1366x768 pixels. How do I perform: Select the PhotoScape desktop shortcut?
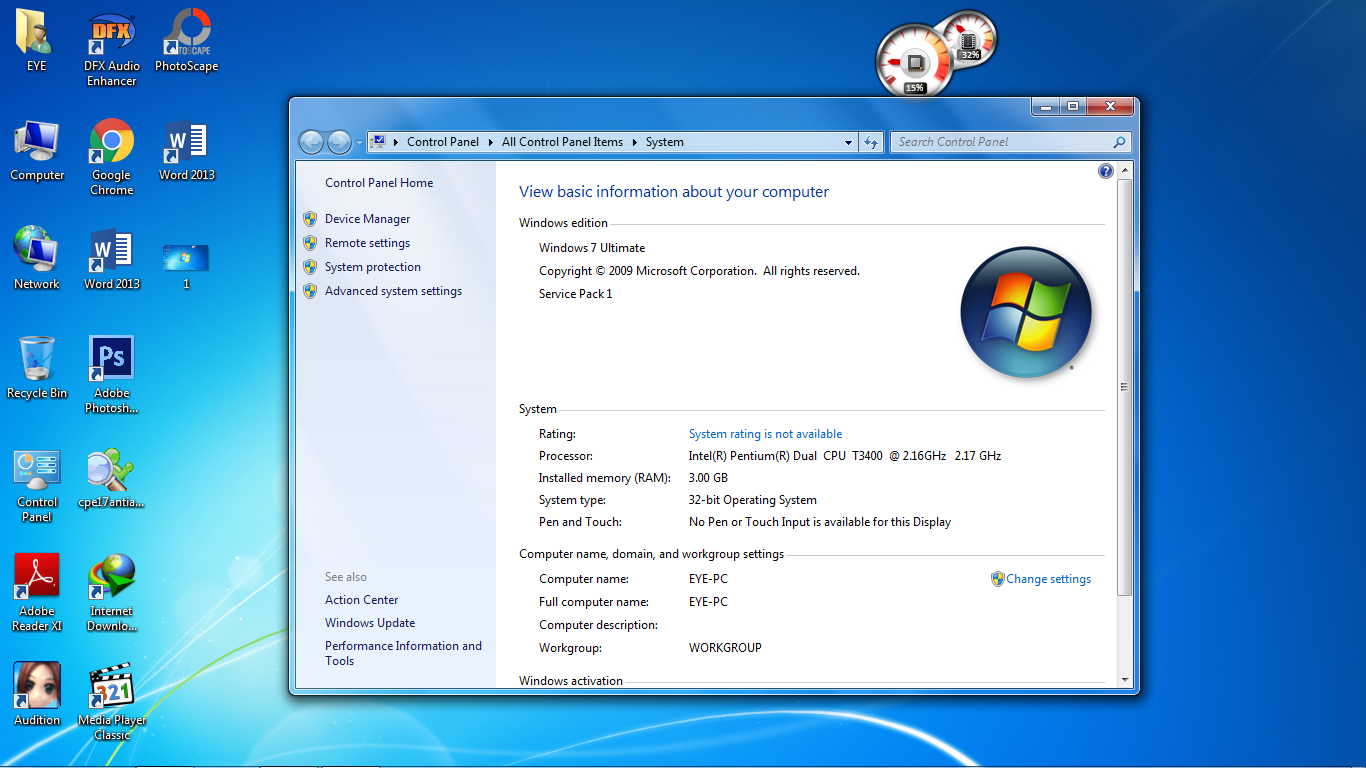(186, 41)
